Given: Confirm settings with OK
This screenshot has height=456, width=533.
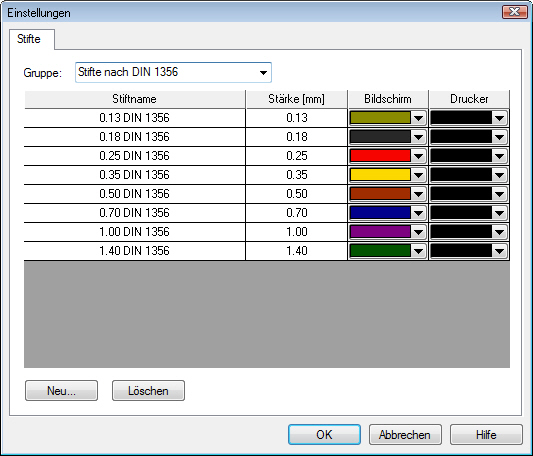Looking at the screenshot, I should pyautogui.click(x=324, y=435).
